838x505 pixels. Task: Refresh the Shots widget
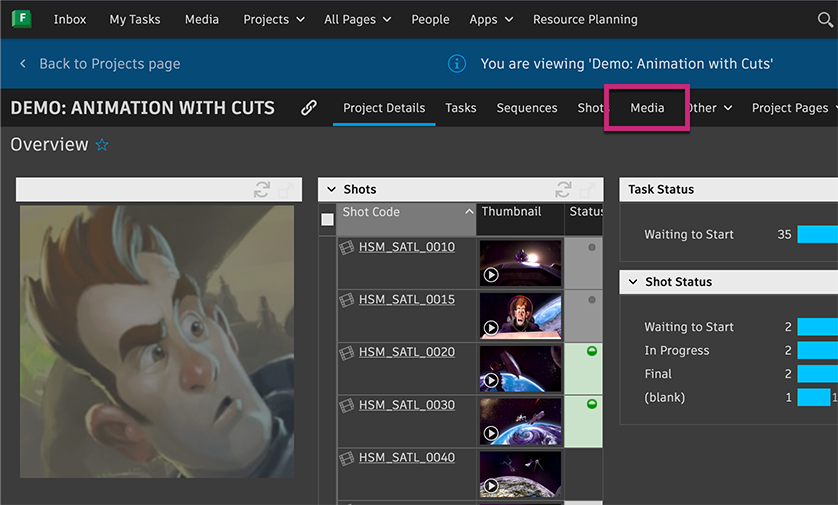coord(563,189)
